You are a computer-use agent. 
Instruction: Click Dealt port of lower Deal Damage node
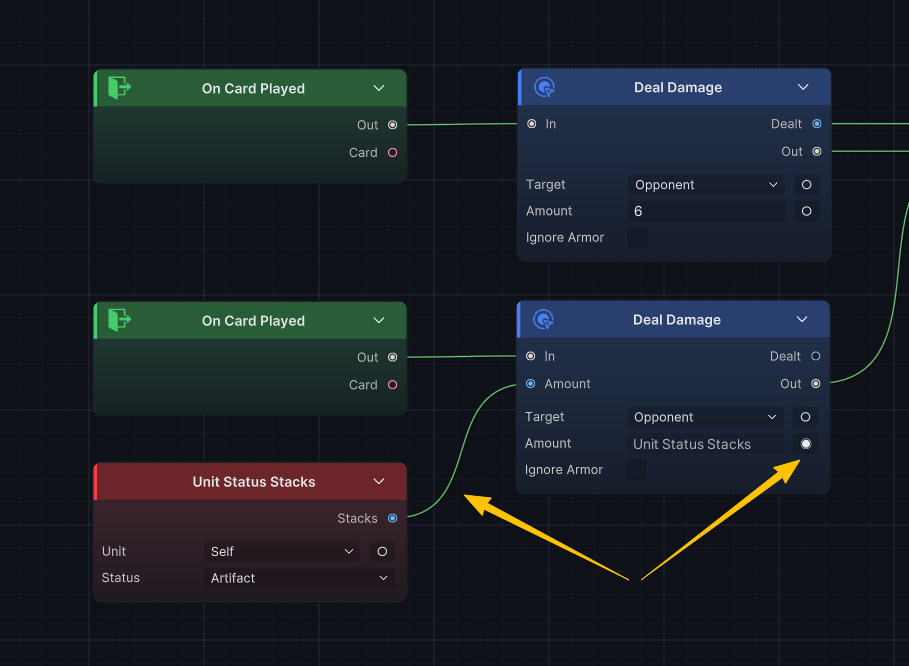816,356
